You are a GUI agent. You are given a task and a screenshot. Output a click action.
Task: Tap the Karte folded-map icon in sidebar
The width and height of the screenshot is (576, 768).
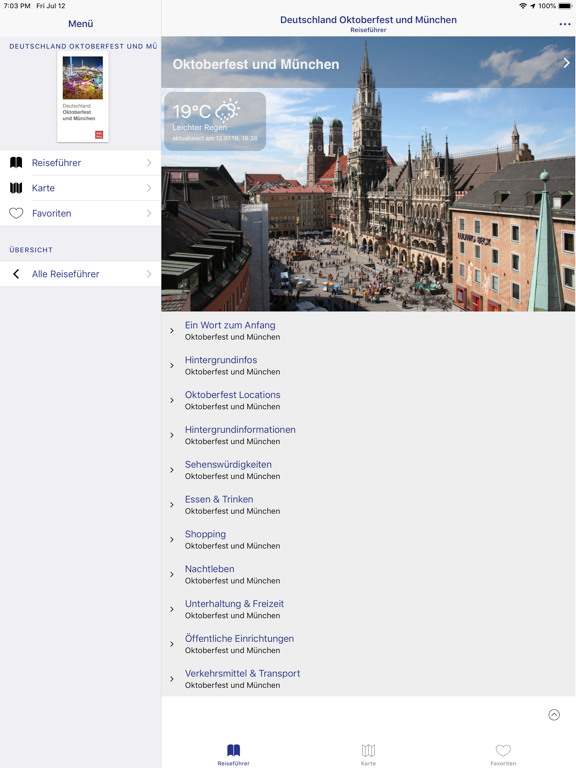16,188
